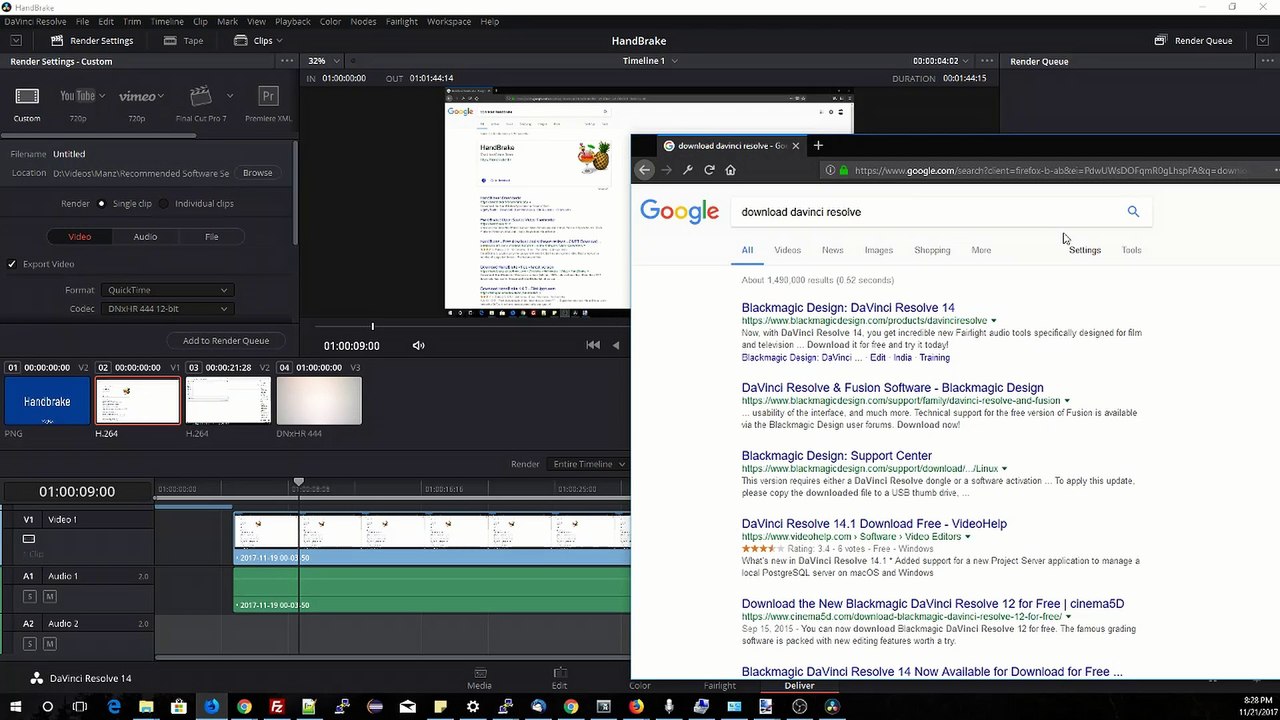Open 'Blackmagic Design: Support Center' search result

(x=837, y=456)
